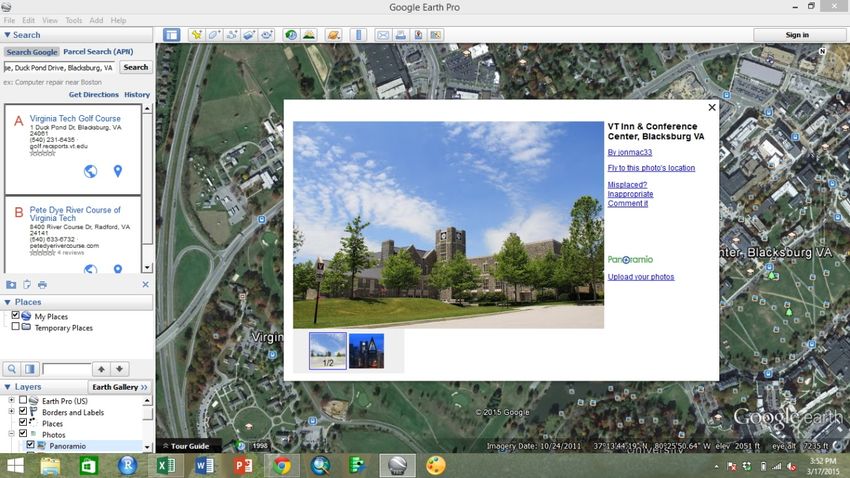
Task: Open the Upload your photos link
Action: (641, 277)
